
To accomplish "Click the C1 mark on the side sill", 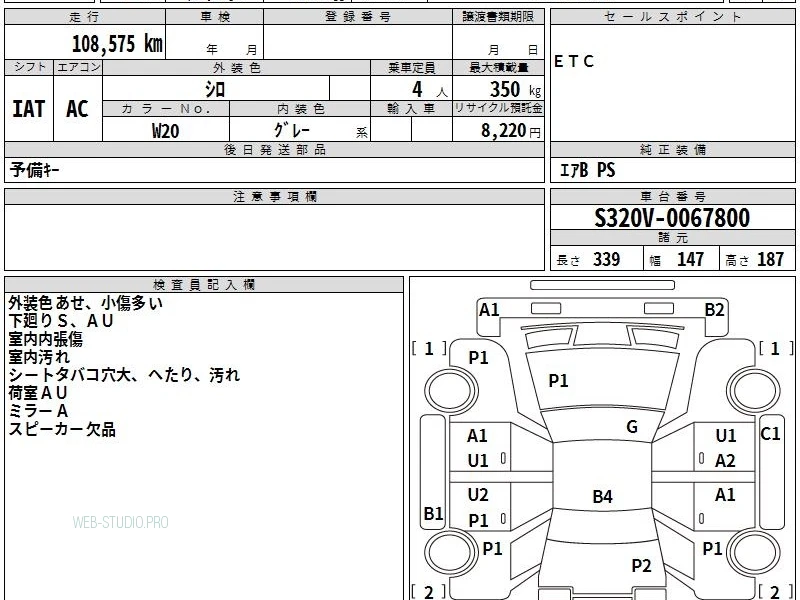I will 770,434.
